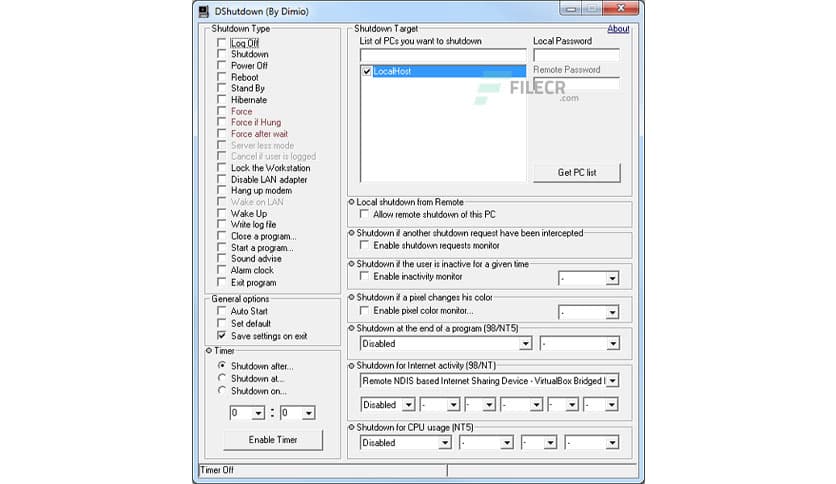The width and height of the screenshot is (836, 484).
Task: Click the DShutdown app icon in title bar
Action: 203,11
